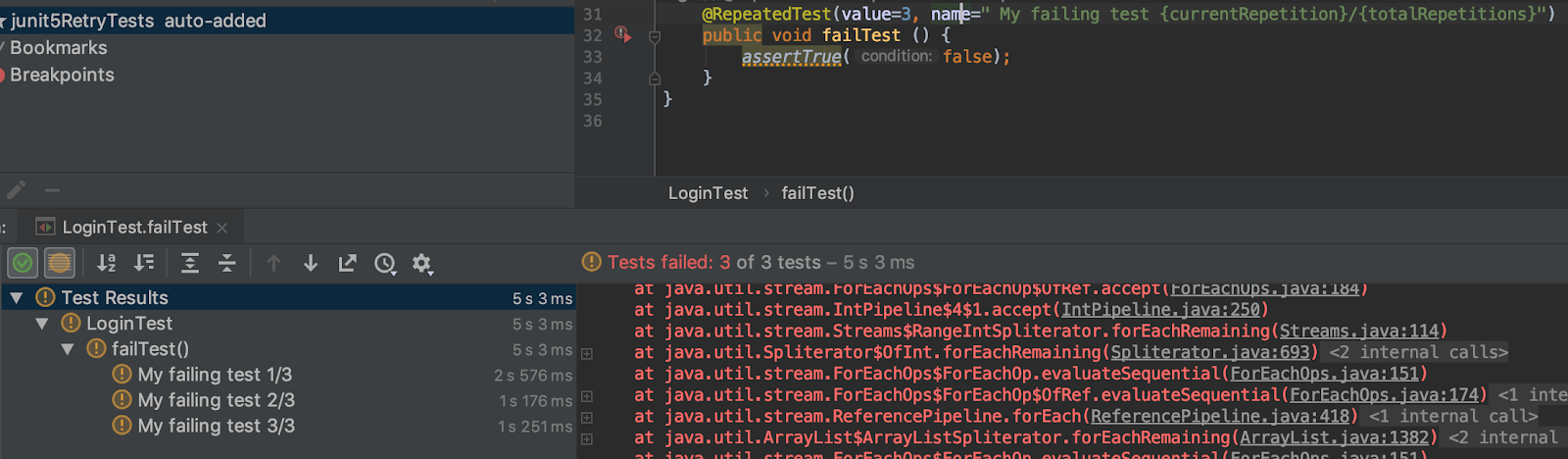Screen dimensions: 1568x459
Task: Close the LoginTest.failTest tab
Action: coord(222,228)
